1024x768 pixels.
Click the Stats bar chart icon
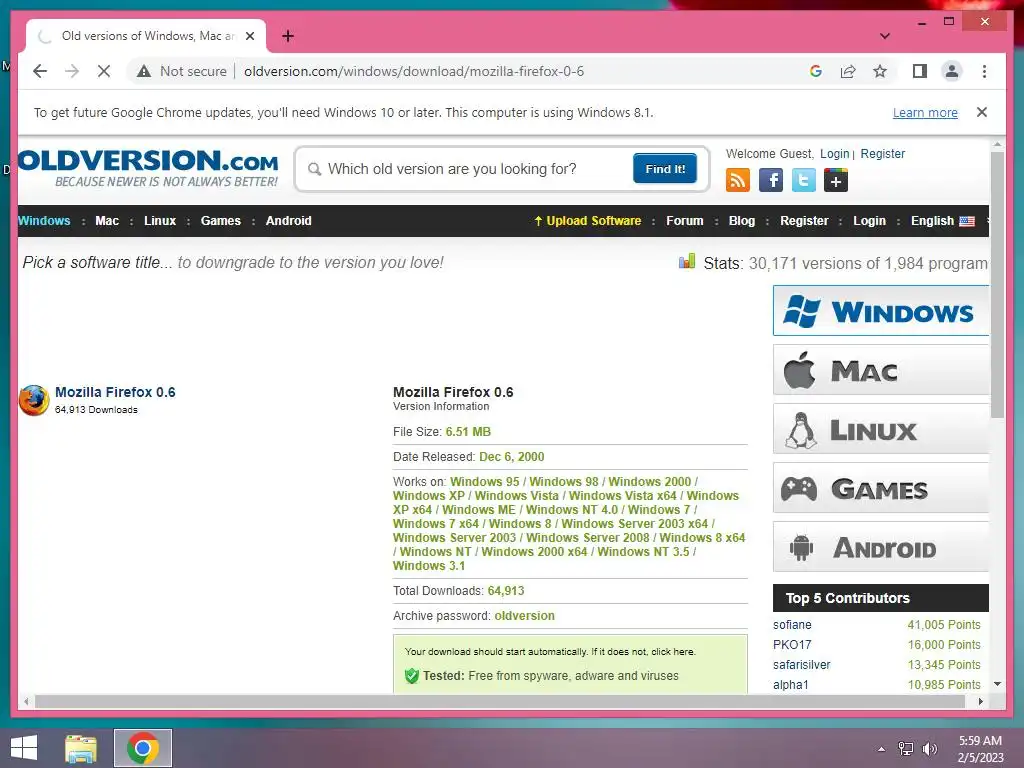tap(686, 262)
